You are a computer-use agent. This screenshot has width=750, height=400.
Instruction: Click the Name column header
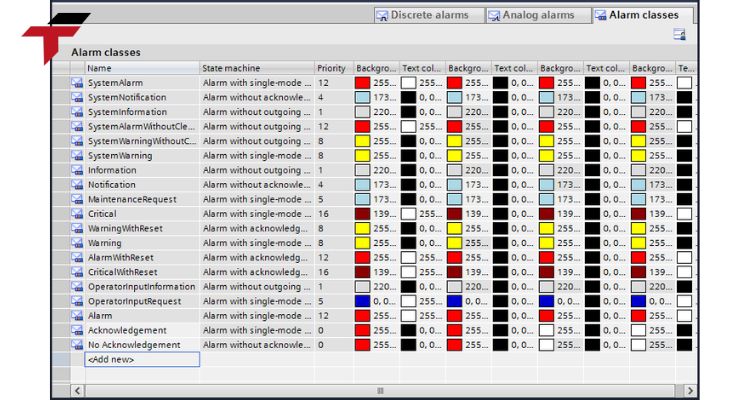(142, 68)
